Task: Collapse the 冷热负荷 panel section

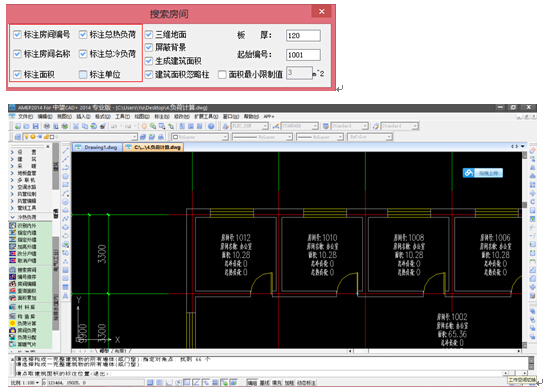Action: pyautogui.click(x=12, y=217)
